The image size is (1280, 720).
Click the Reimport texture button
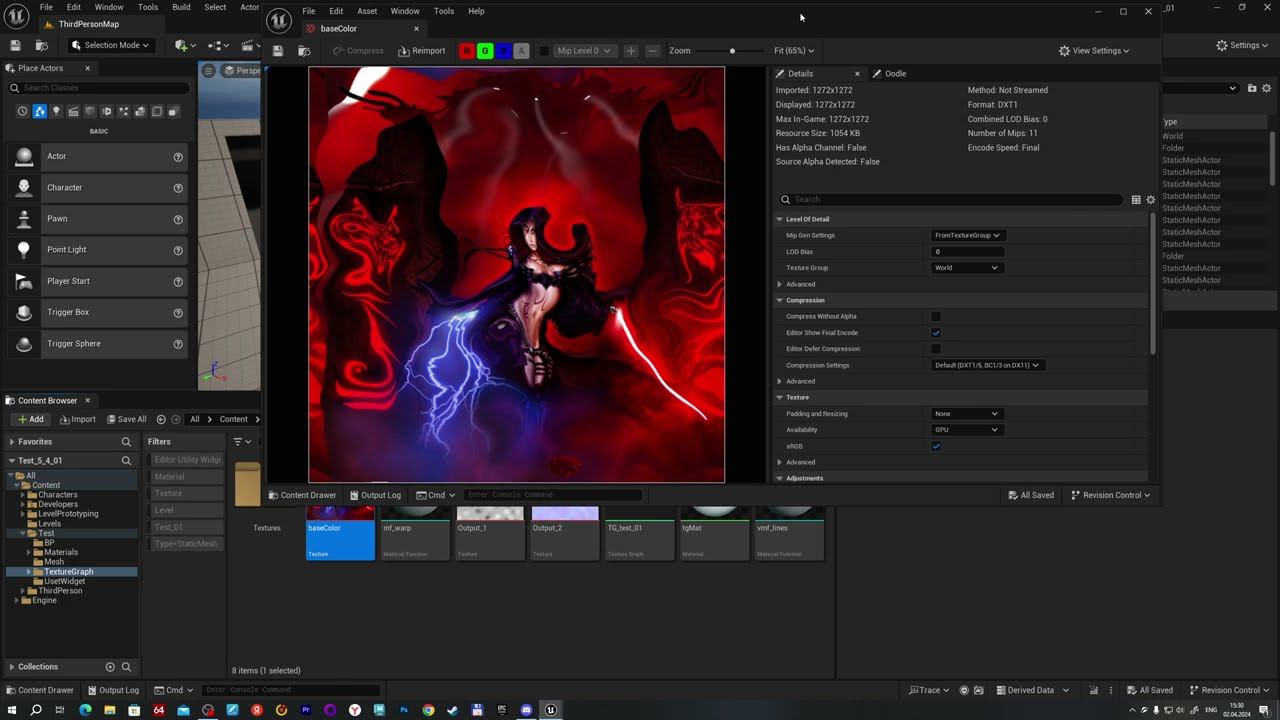click(421, 51)
